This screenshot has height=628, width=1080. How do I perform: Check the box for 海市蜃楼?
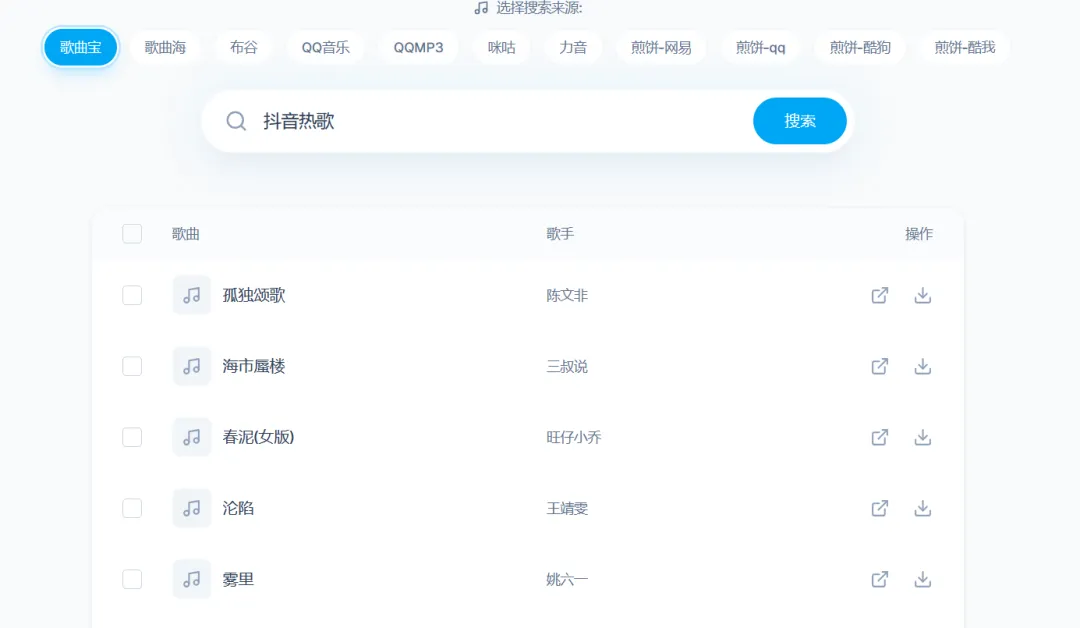point(132,366)
